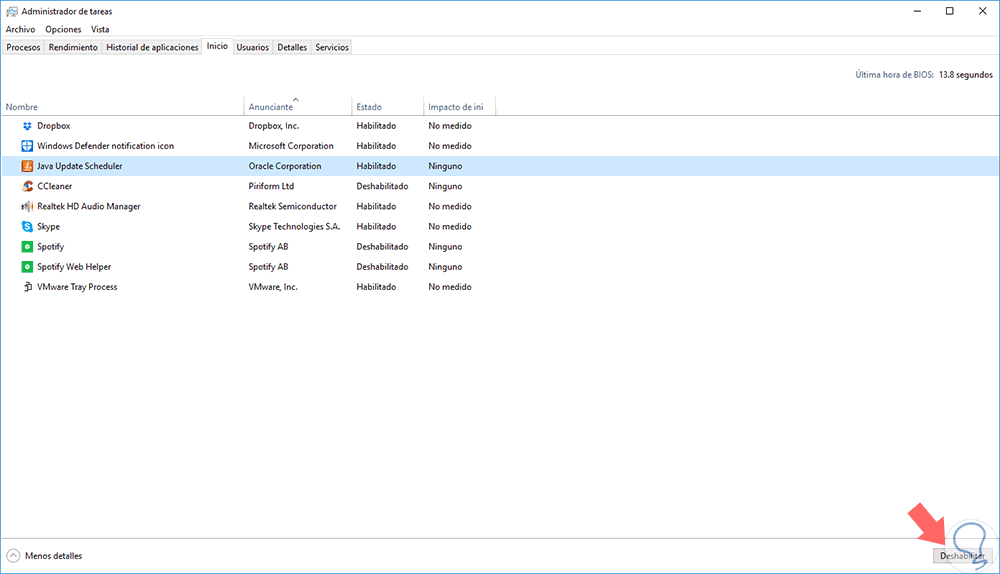
Task: Switch to the Rendimiento tab
Action: [x=73, y=47]
